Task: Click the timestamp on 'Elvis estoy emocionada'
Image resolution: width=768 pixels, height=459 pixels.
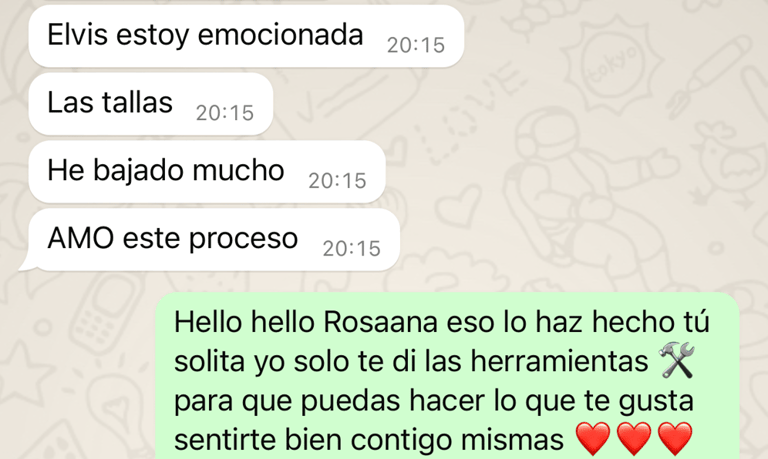Action: [x=416, y=46]
